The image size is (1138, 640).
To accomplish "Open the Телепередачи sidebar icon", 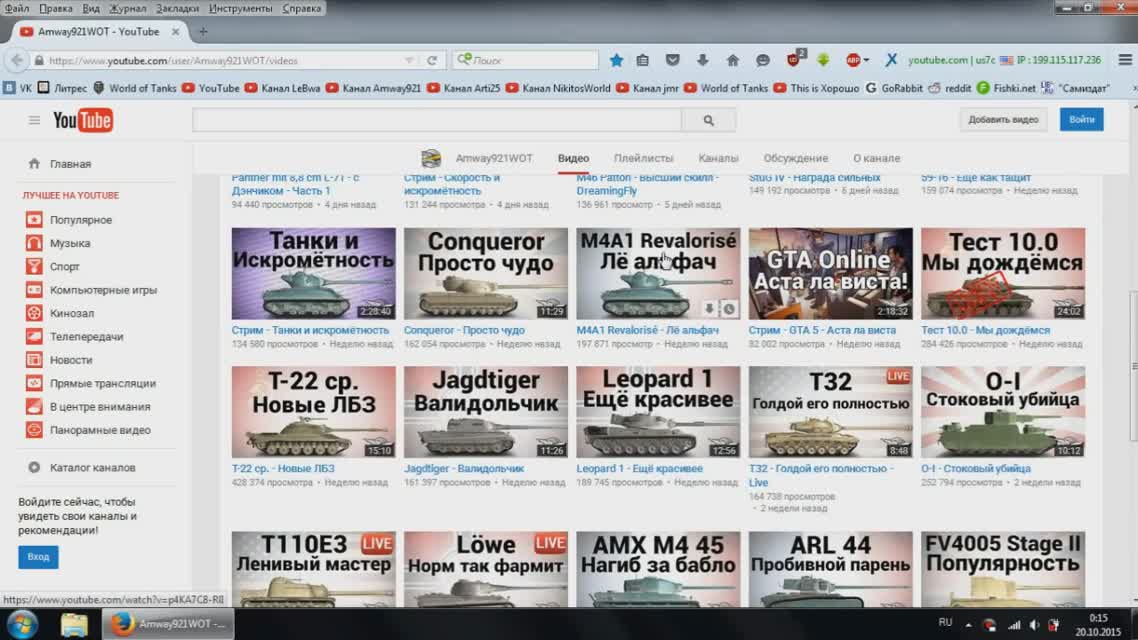I will tap(34, 336).
